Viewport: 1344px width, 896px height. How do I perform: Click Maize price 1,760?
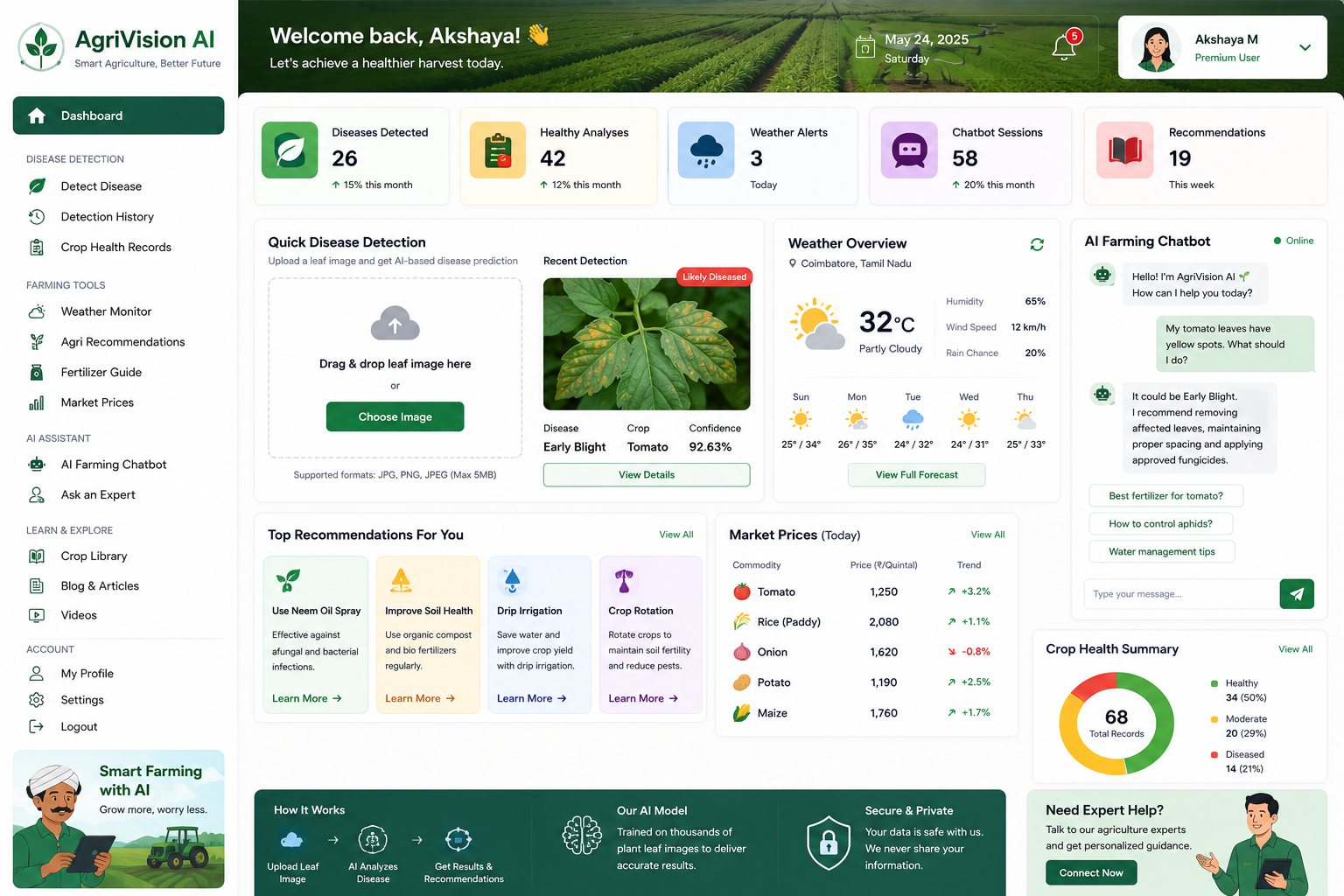pos(884,713)
